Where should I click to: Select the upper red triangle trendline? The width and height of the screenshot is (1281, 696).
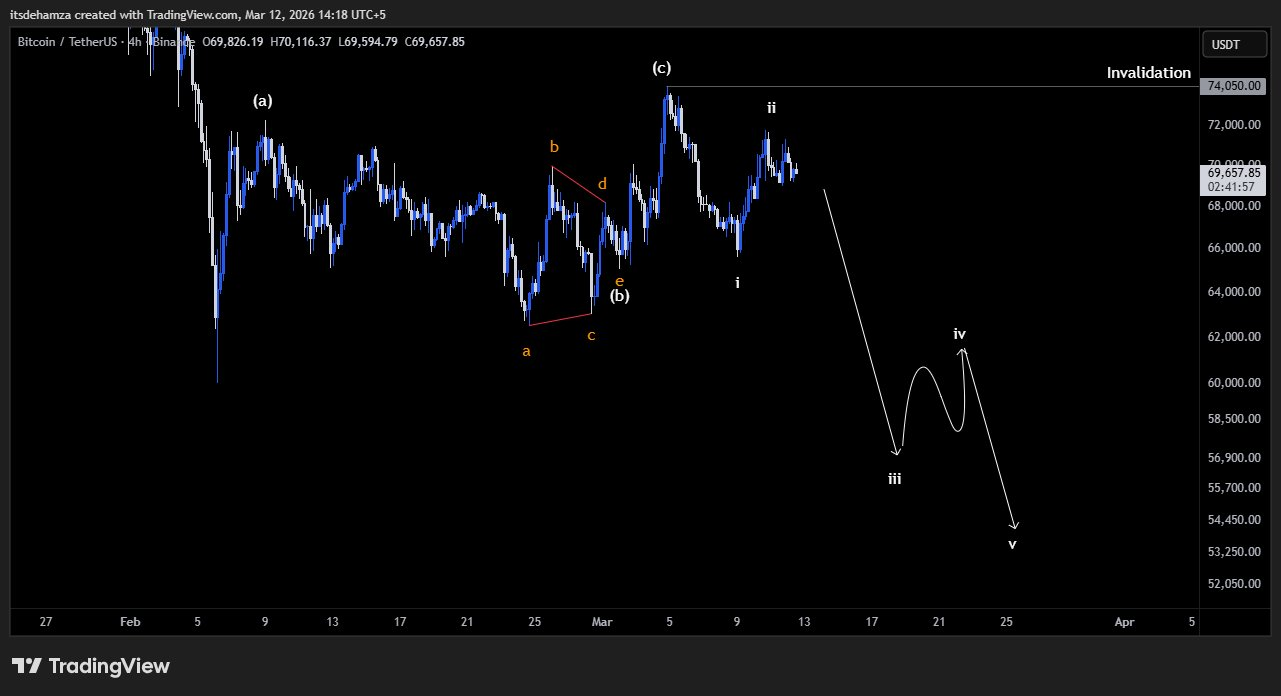click(579, 185)
